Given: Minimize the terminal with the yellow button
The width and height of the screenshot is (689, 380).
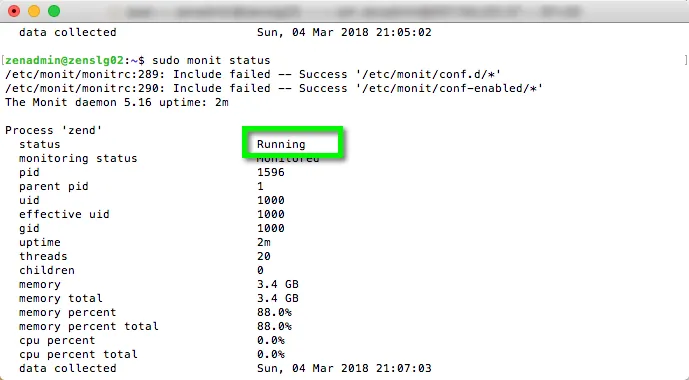Looking at the screenshot, I should point(34,11).
